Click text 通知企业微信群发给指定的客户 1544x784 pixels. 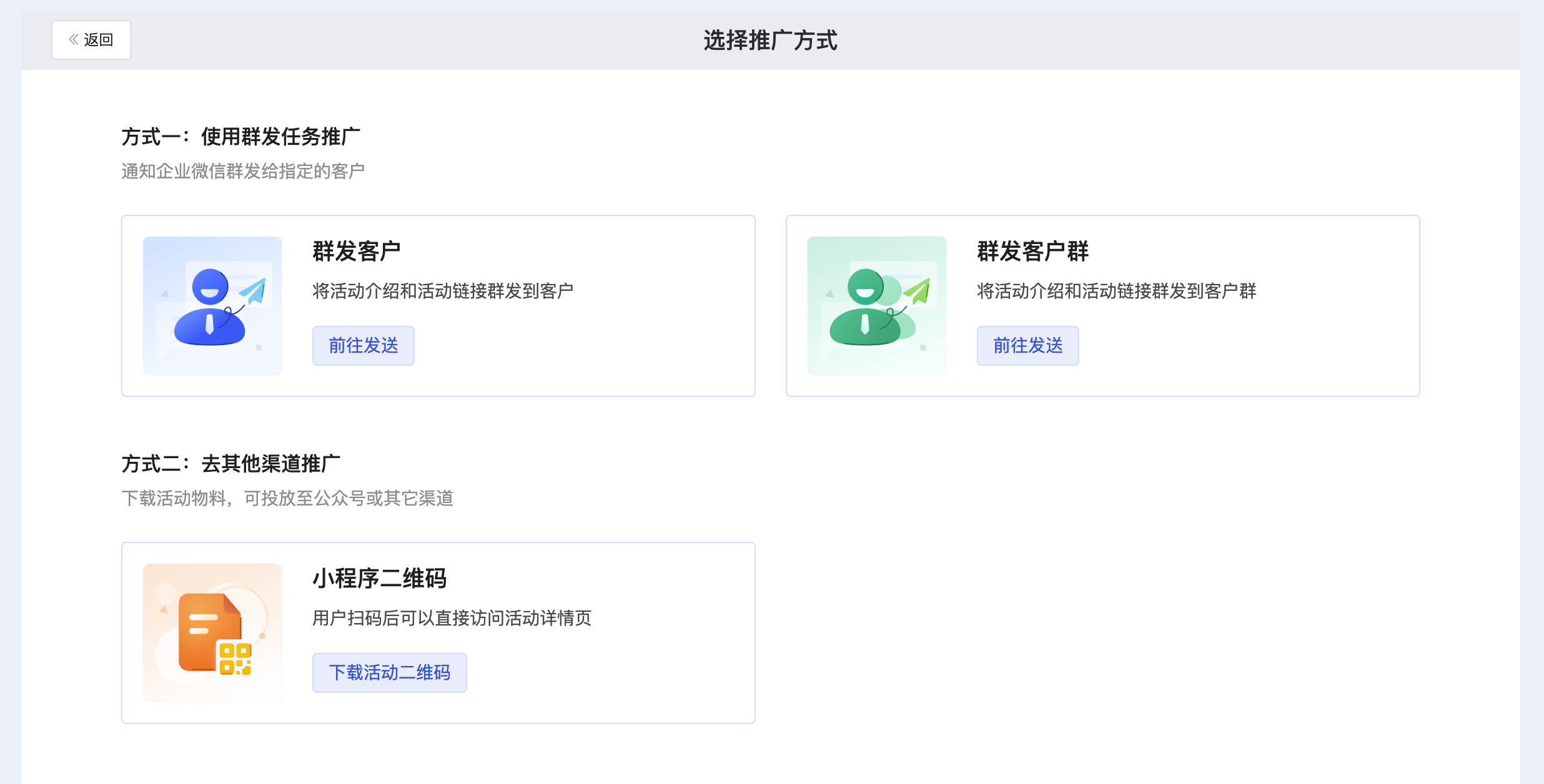tap(243, 171)
